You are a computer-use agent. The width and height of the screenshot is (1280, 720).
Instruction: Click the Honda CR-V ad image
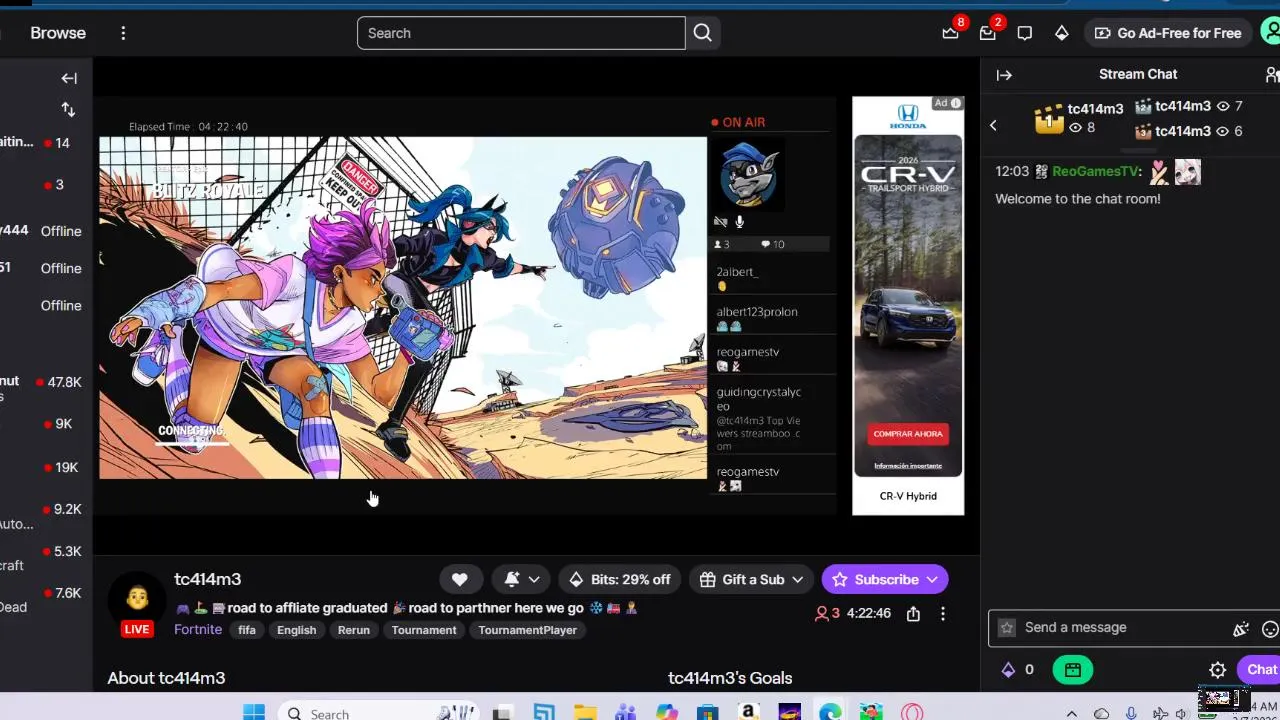pyautogui.click(x=908, y=306)
